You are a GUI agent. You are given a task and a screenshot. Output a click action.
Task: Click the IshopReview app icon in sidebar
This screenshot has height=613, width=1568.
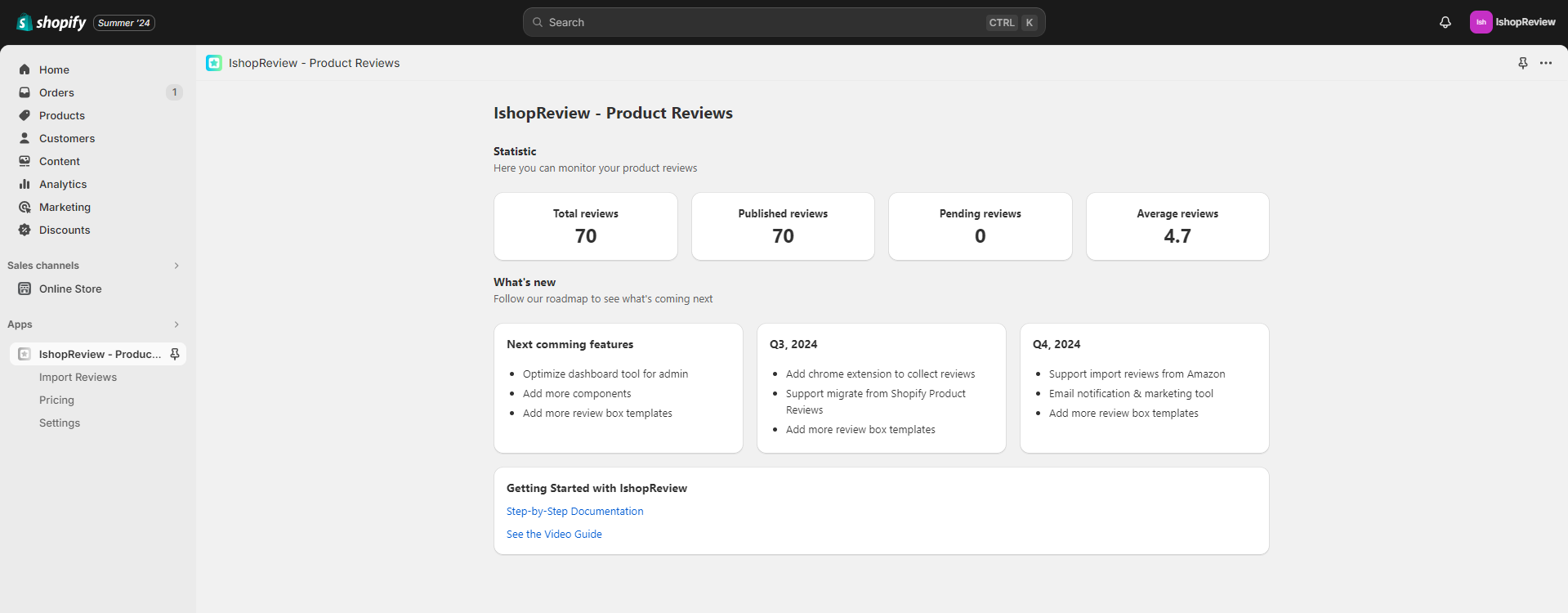25,354
